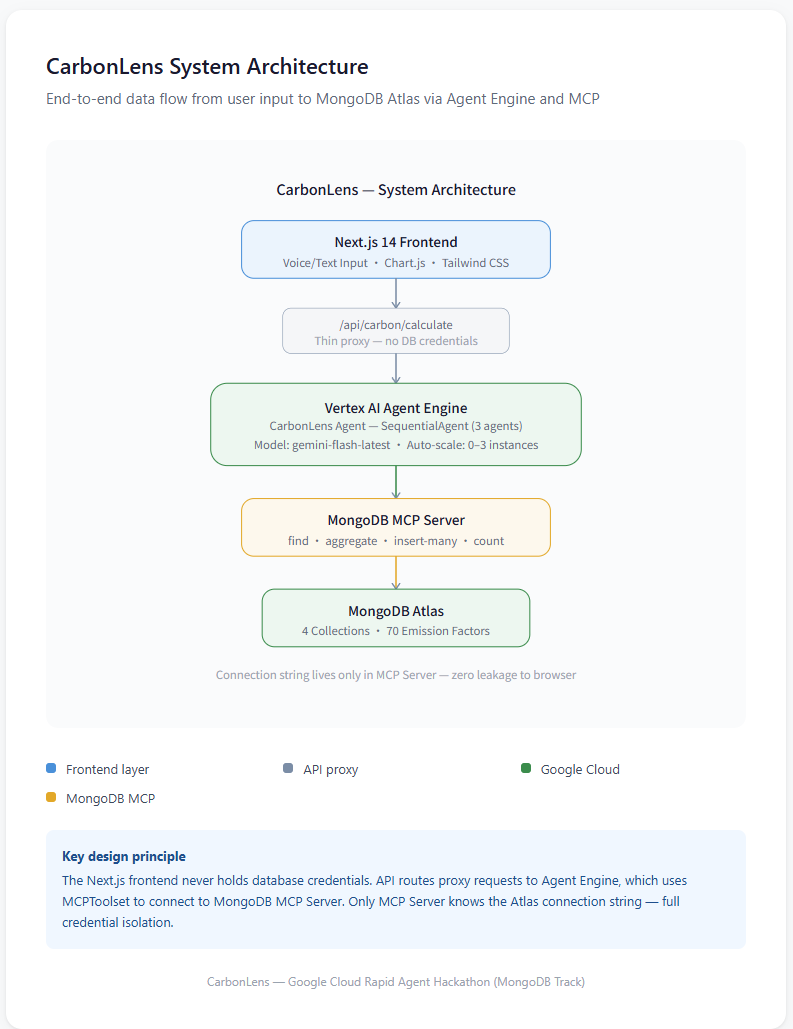Click the orange arrow above MongoDB Atlas
This screenshot has height=1029, width=793.
(396, 573)
